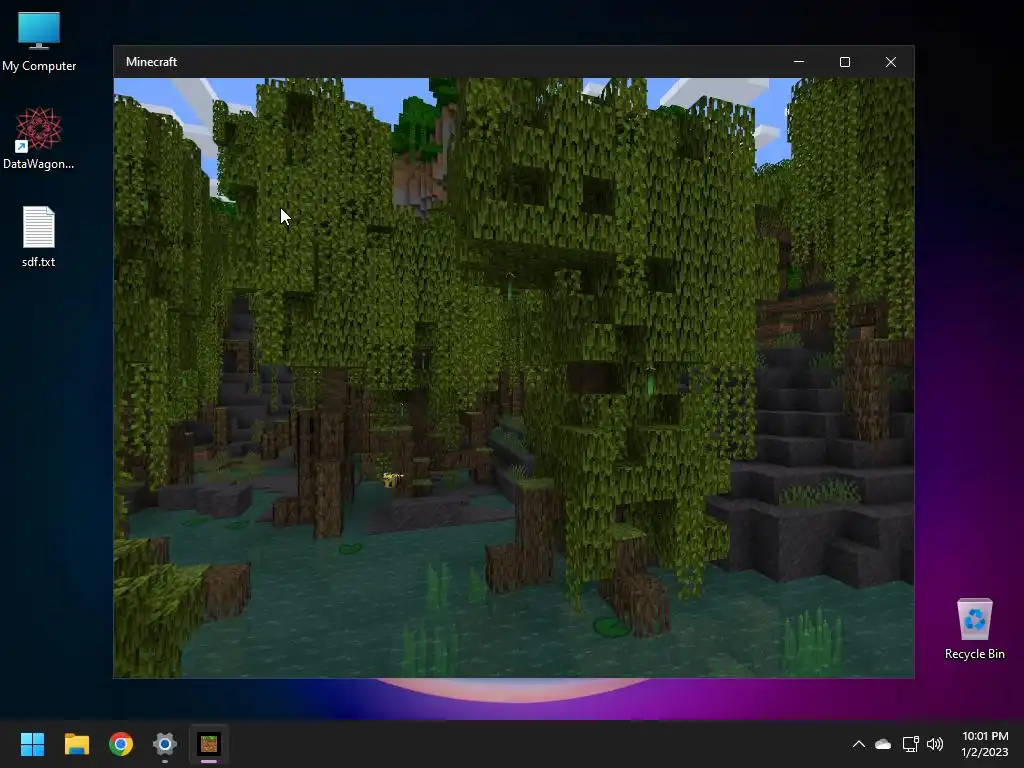Maximize the Minecraft window
This screenshot has width=1024, height=768.
844,61
